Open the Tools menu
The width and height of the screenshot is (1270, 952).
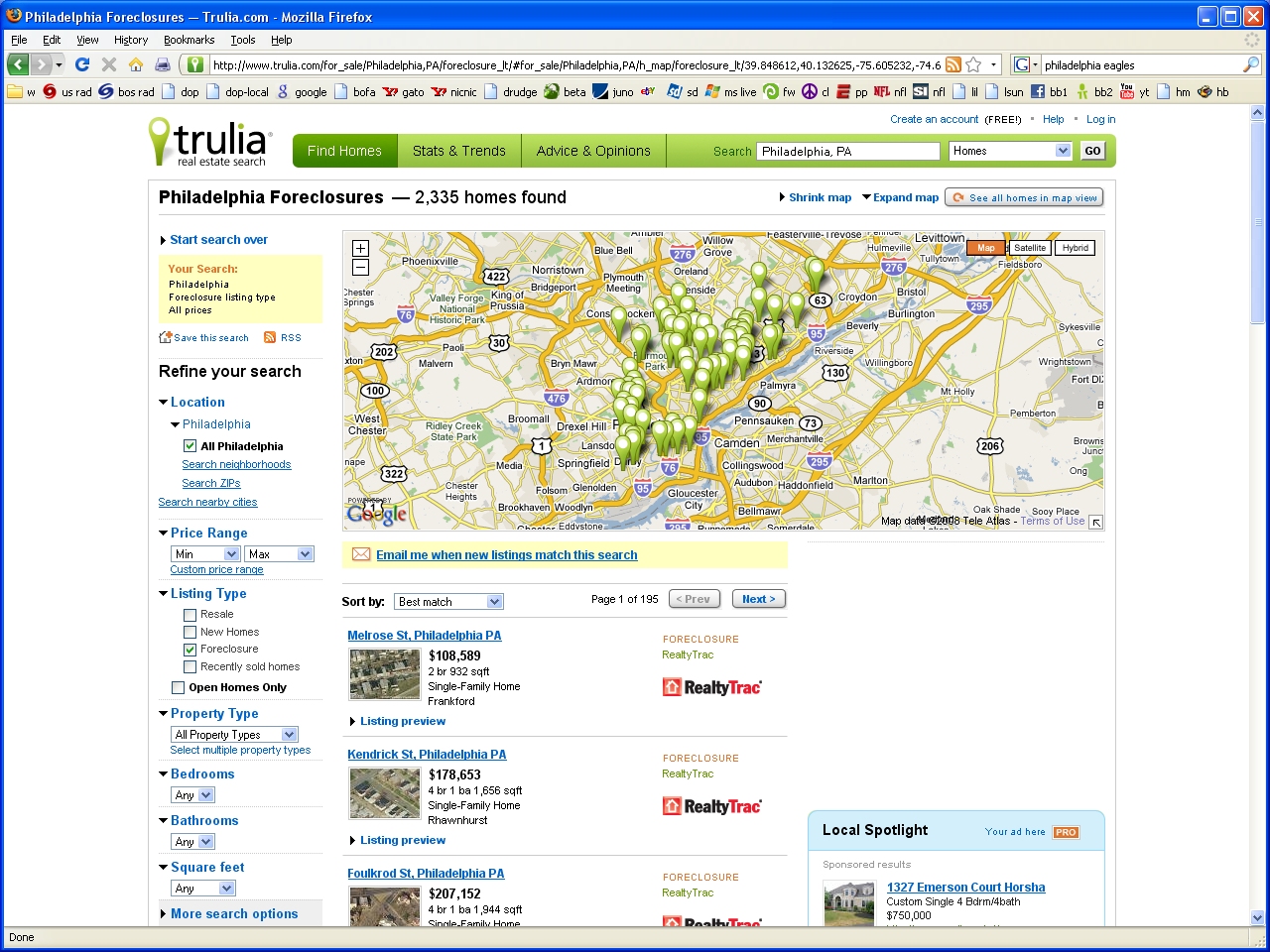pos(243,40)
